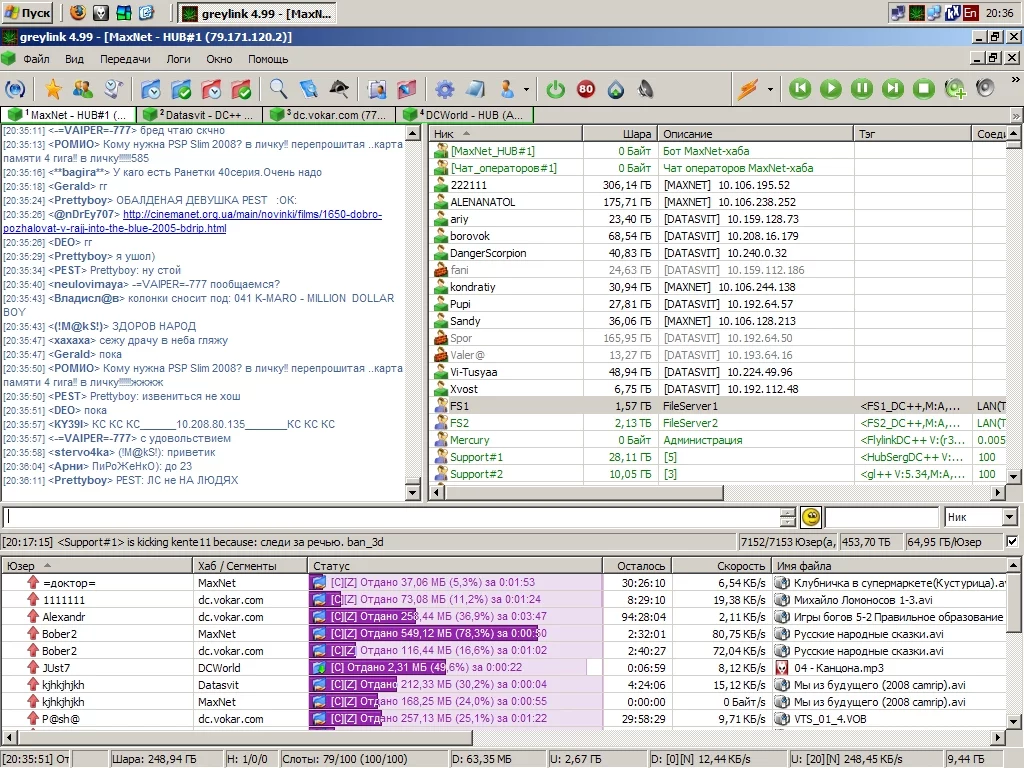Open the notepad icon in toolbar
Image resolution: width=1024 pixels, height=768 pixels.
click(x=475, y=89)
